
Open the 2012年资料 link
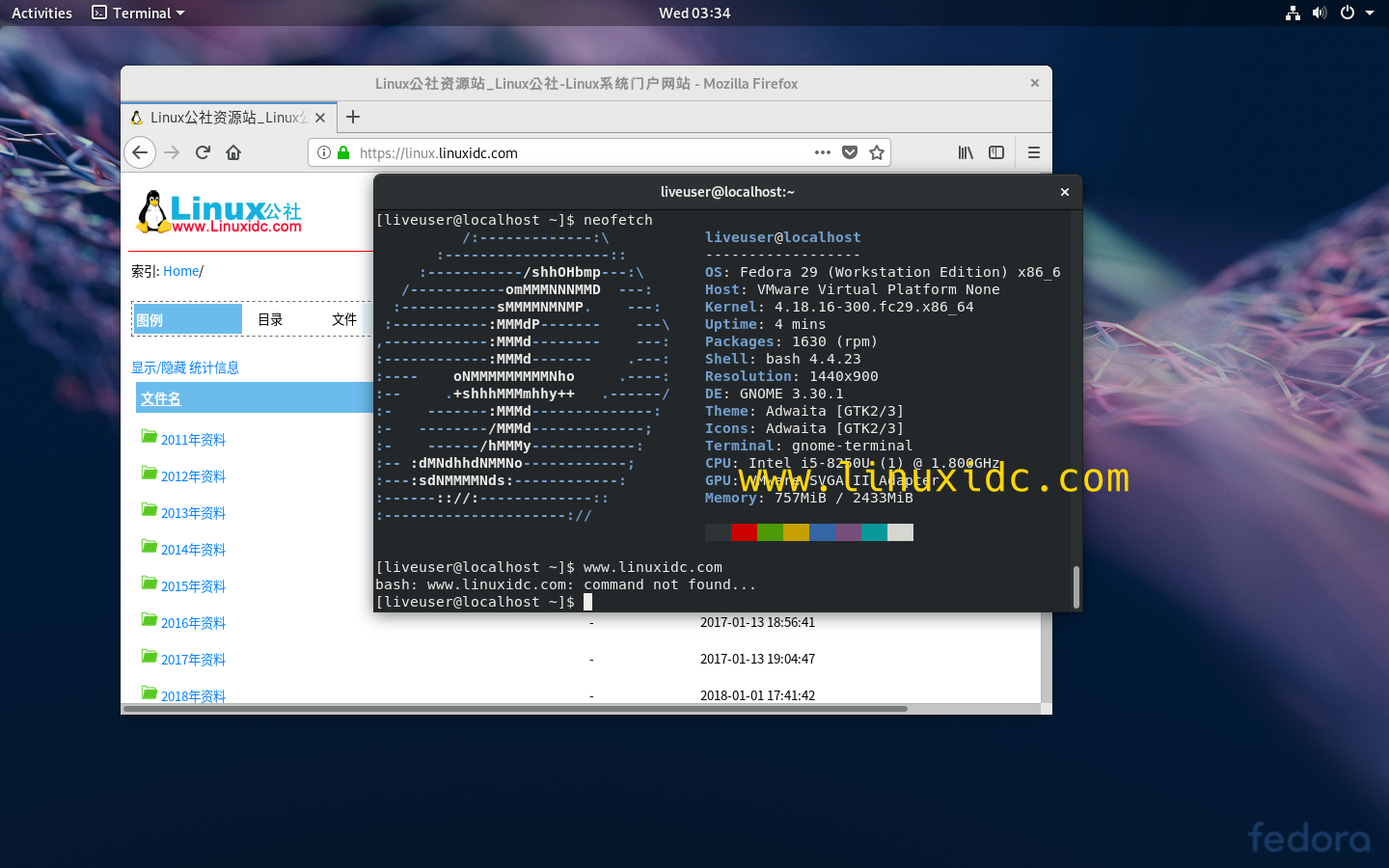click(193, 476)
